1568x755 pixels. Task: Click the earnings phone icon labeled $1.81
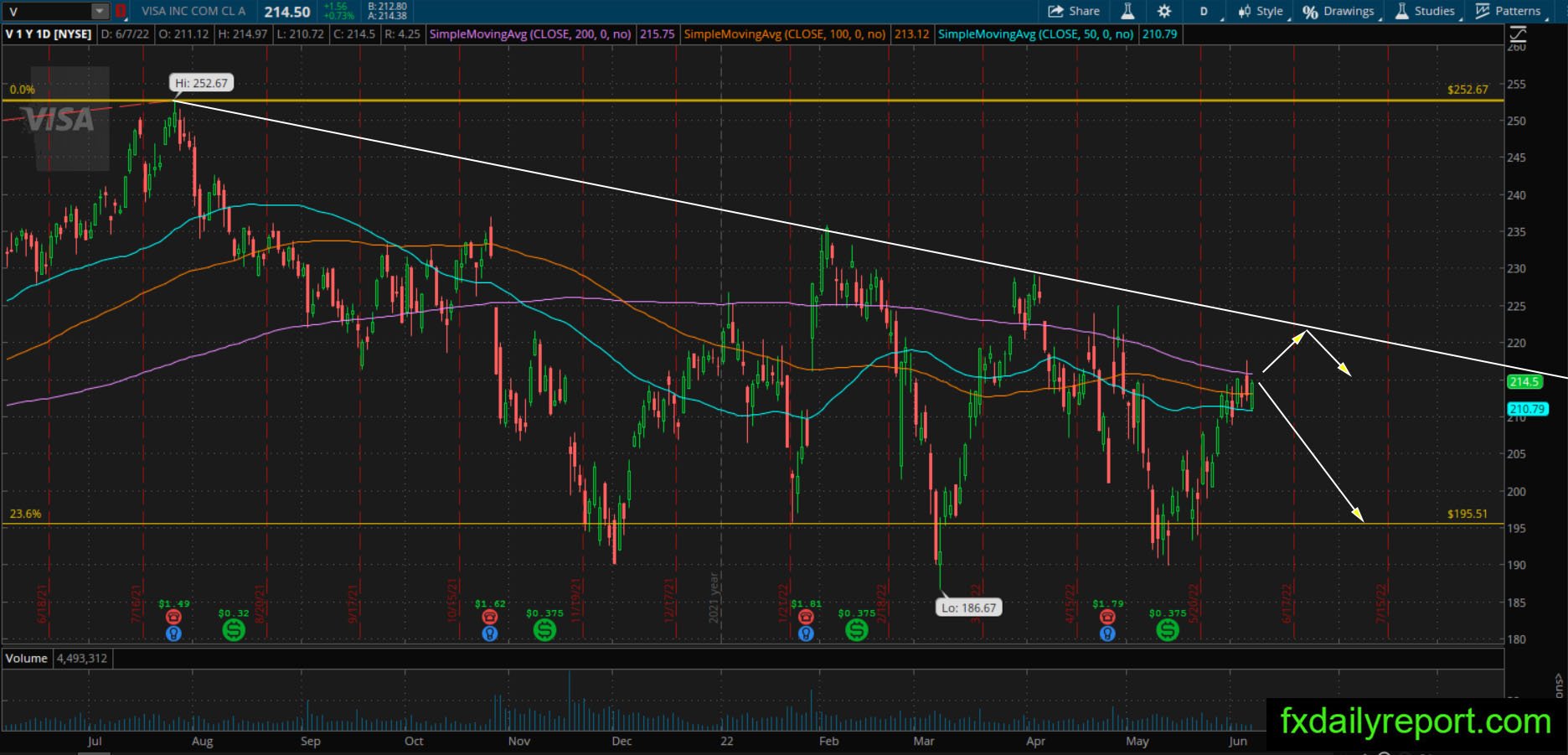tap(806, 617)
